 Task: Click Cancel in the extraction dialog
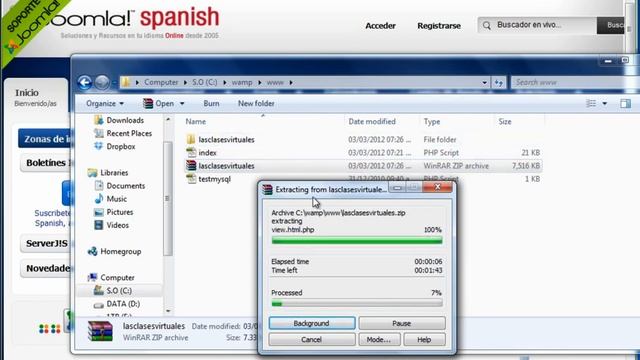[312, 340]
